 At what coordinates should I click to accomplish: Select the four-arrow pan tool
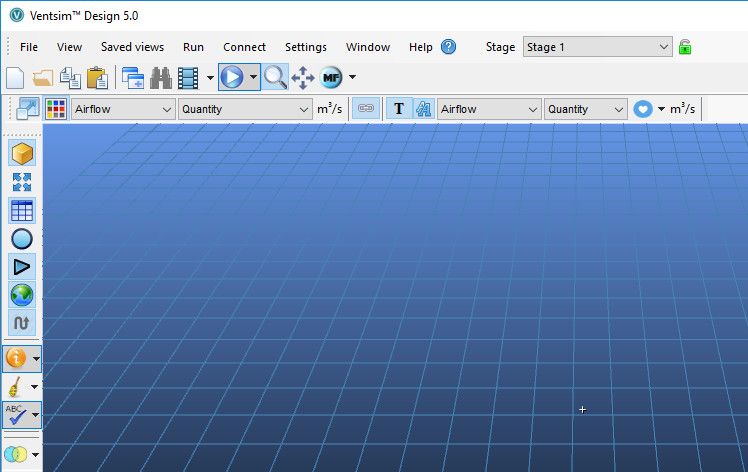point(303,78)
